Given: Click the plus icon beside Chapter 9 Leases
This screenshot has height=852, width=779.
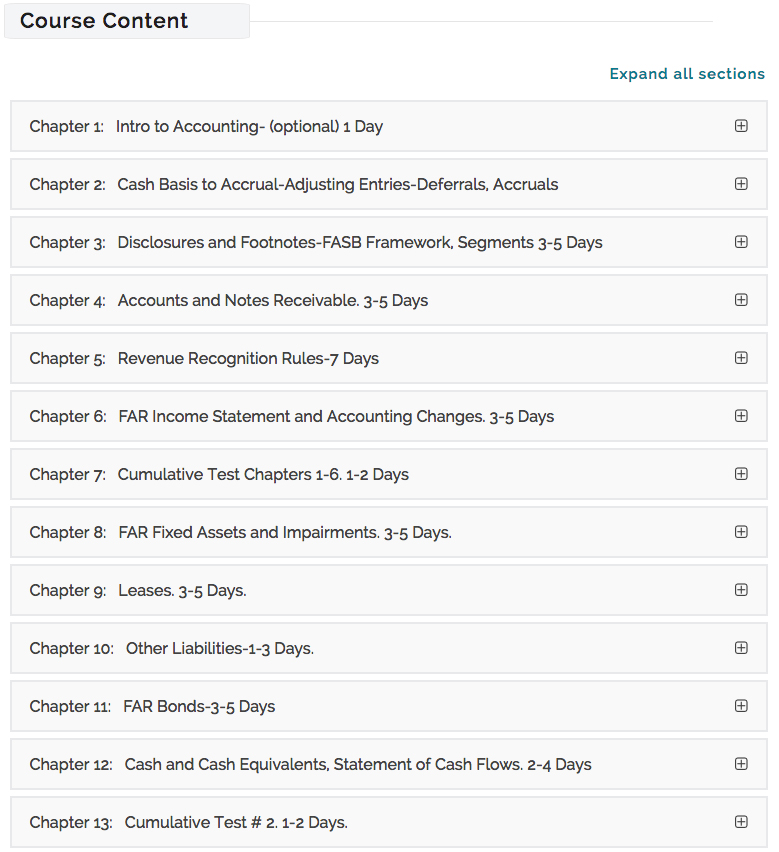Looking at the screenshot, I should 741,590.
